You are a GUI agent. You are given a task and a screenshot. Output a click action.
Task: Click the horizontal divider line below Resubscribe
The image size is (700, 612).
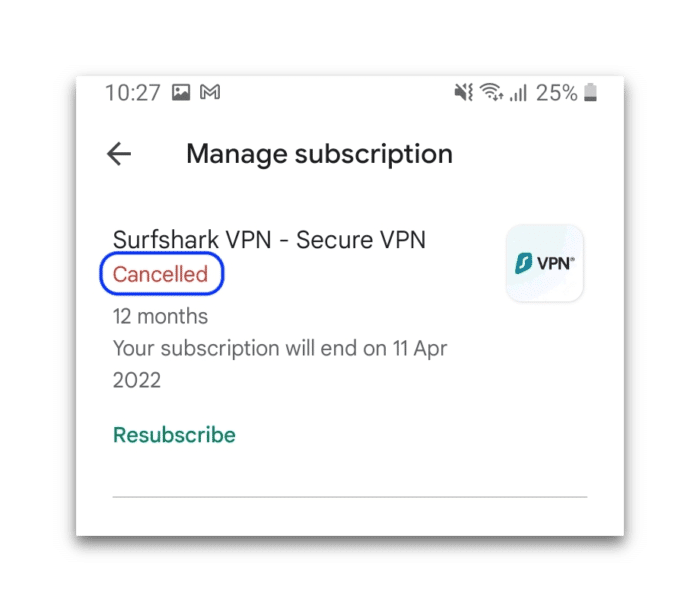point(349,496)
